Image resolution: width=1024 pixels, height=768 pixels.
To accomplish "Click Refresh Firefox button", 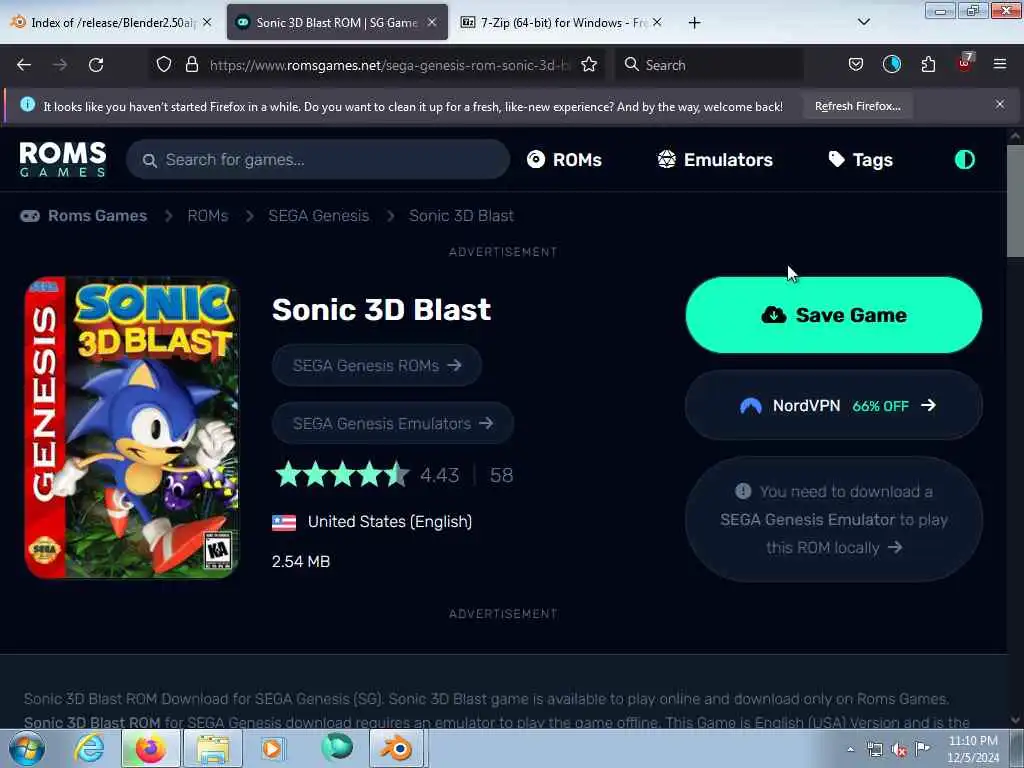I will (857, 106).
